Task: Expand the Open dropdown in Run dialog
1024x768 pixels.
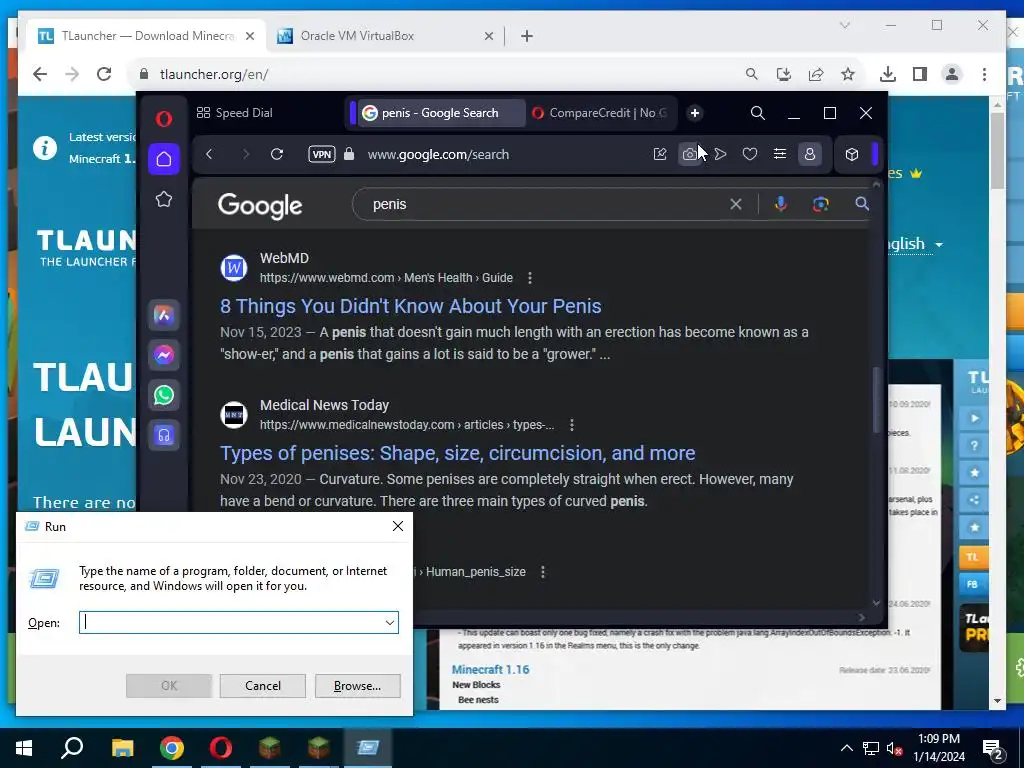Action: click(x=390, y=622)
